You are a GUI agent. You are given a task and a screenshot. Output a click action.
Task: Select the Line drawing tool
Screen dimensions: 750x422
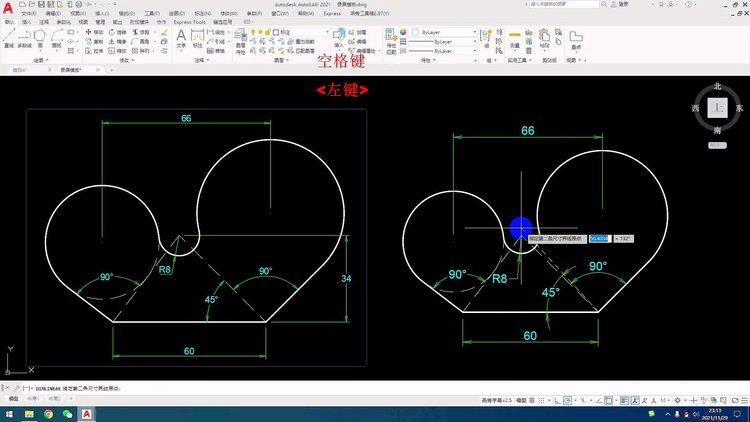9,38
